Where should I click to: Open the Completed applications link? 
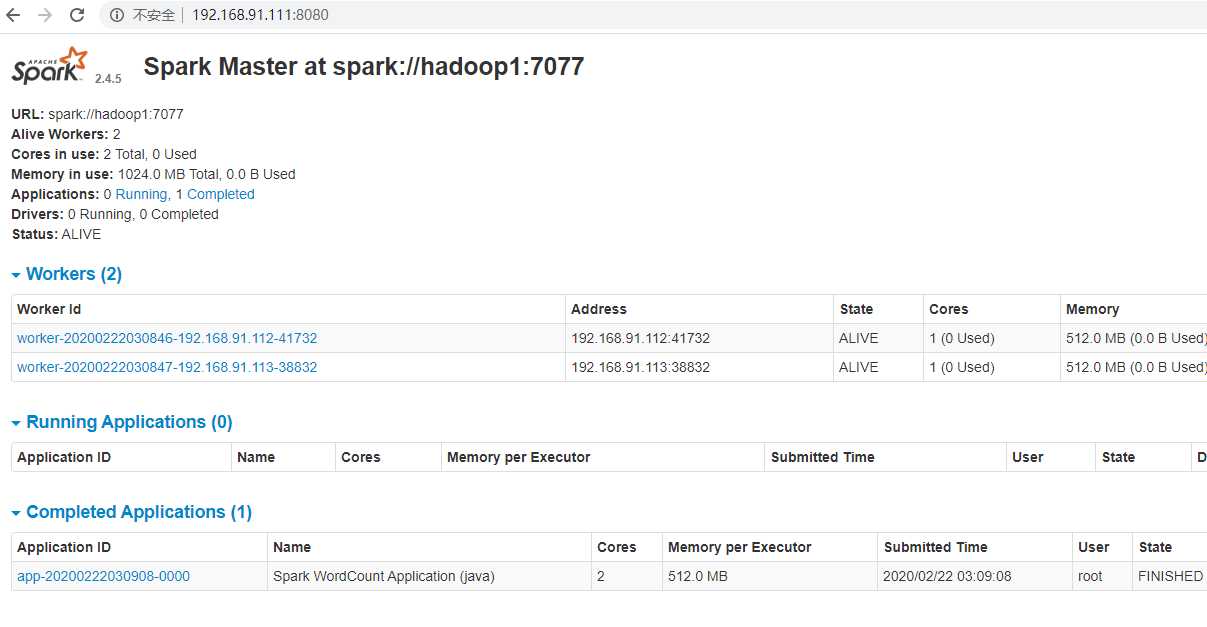click(220, 194)
